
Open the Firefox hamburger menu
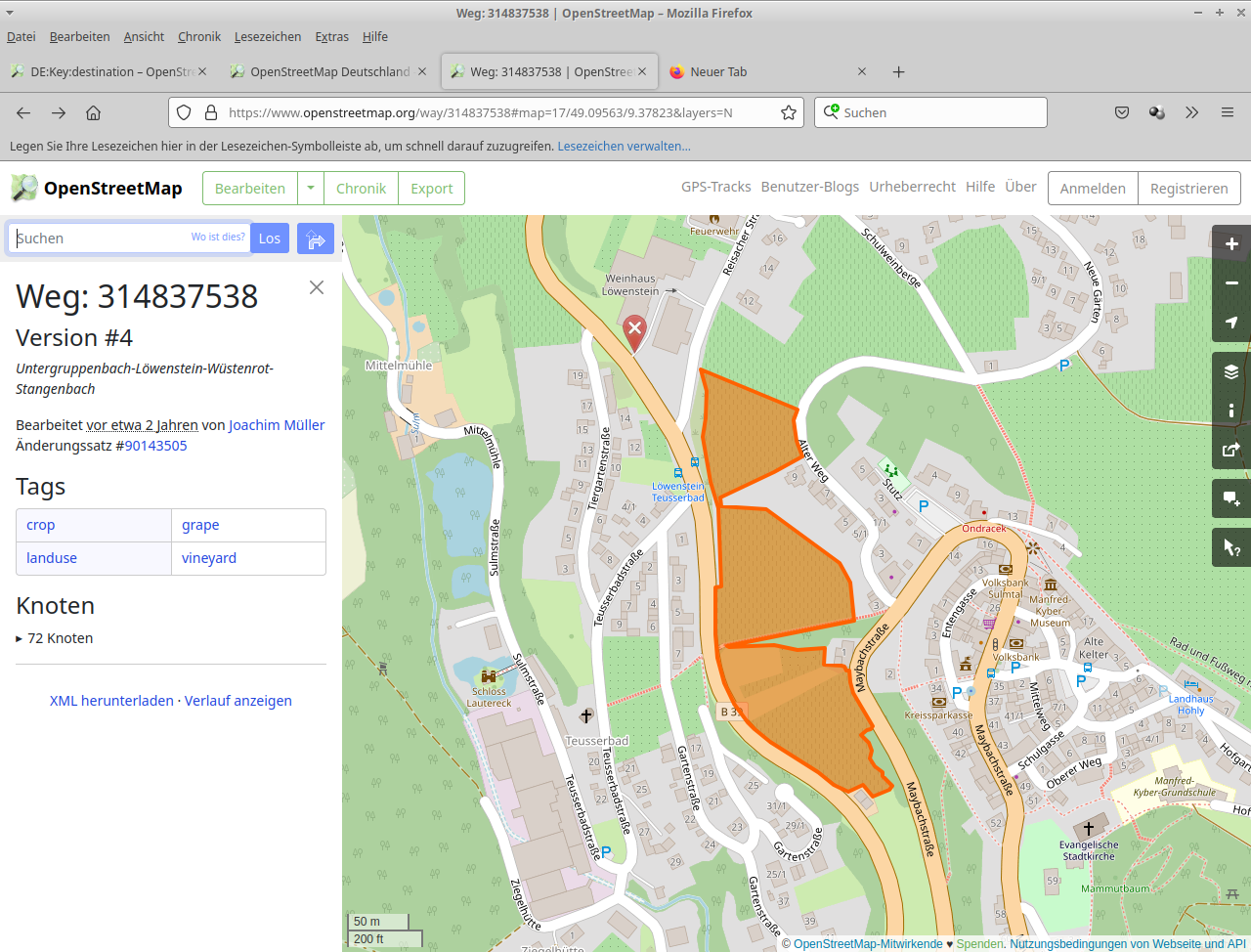click(x=1227, y=112)
